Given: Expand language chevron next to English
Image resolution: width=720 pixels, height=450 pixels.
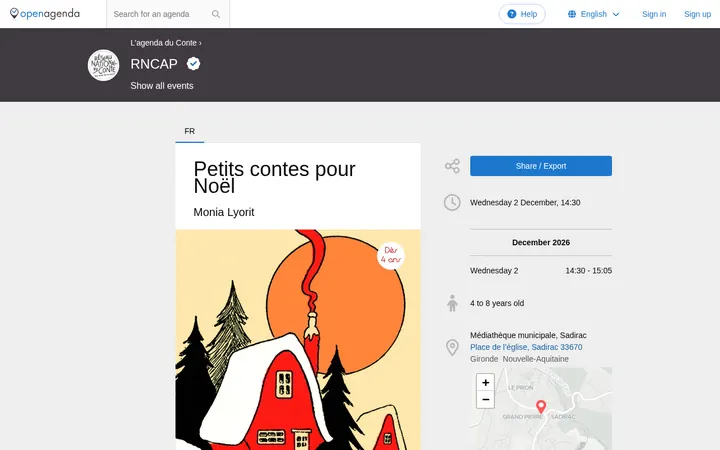Looking at the screenshot, I should coord(616,15).
